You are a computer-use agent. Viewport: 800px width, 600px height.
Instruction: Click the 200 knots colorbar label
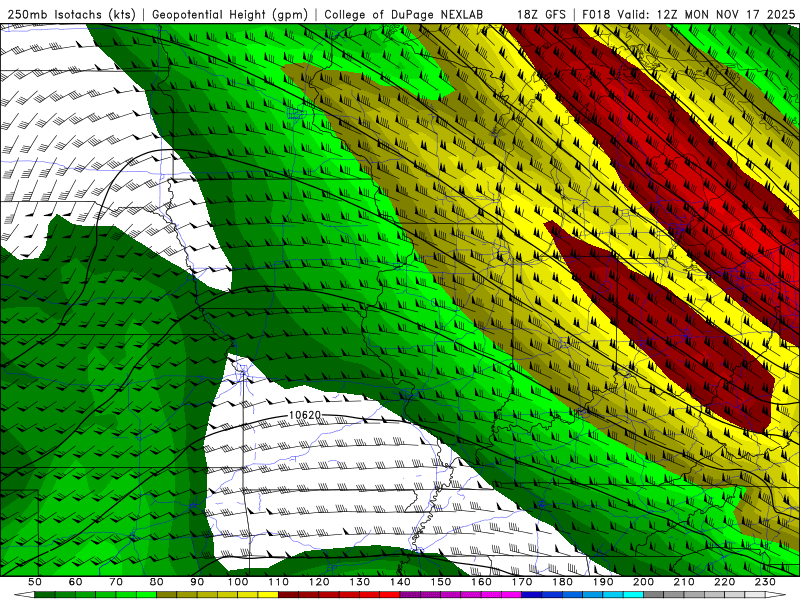643,582
